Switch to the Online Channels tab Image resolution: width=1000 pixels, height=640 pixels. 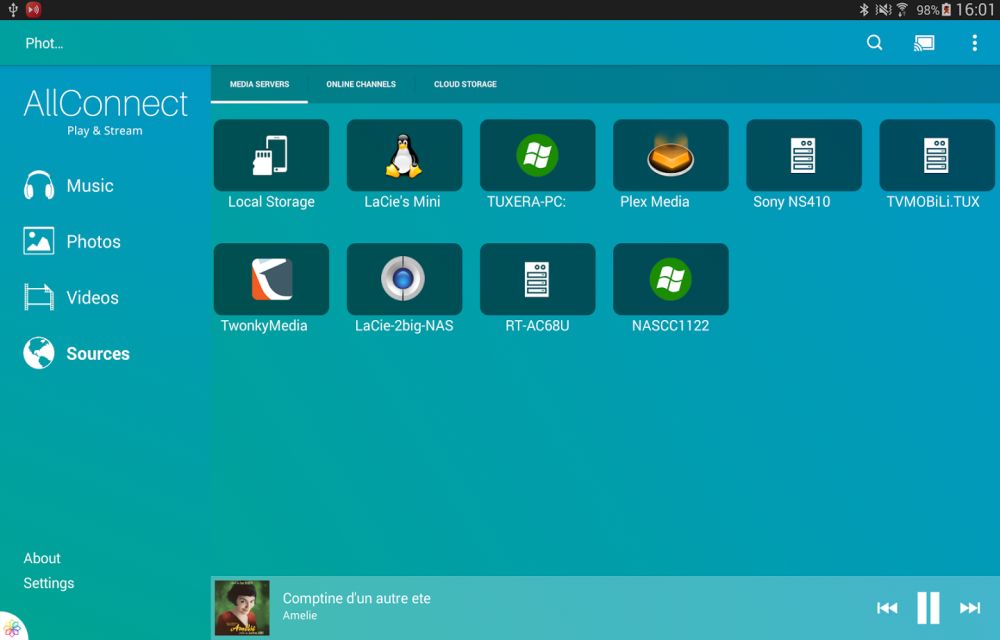tap(361, 84)
